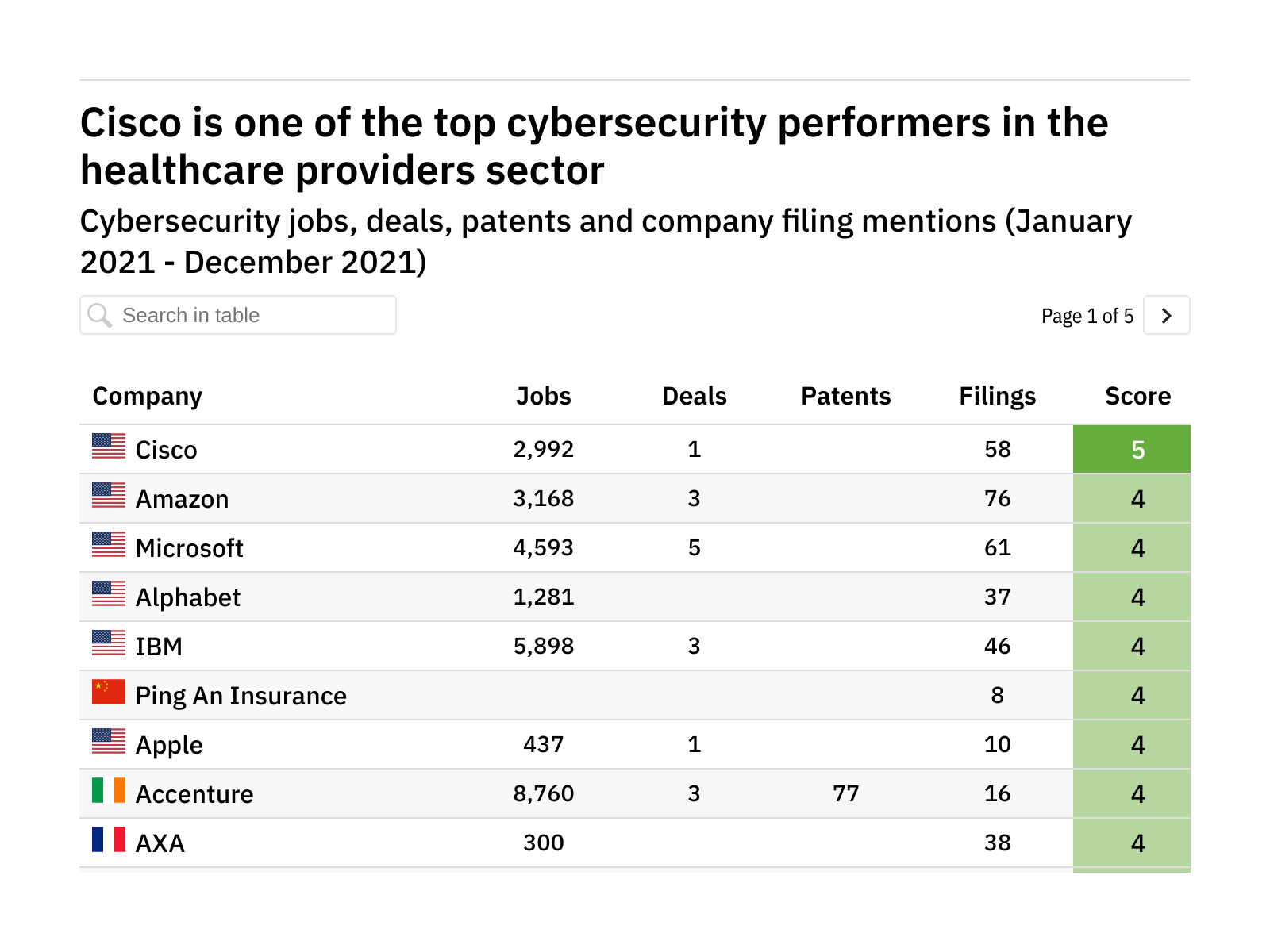This screenshot has width=1270, height=952.
Task: Click the Page 1 of 5 label
Action: coord(1087,315)
